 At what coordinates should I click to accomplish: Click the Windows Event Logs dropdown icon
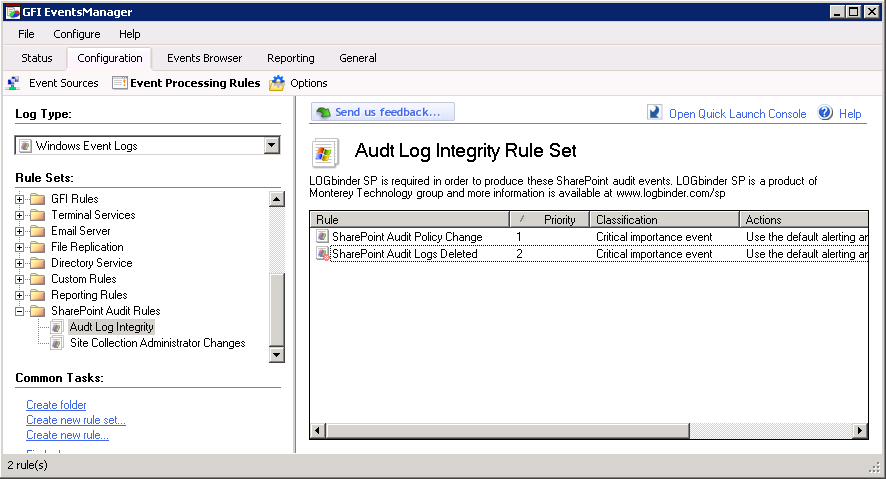[25, 146]
